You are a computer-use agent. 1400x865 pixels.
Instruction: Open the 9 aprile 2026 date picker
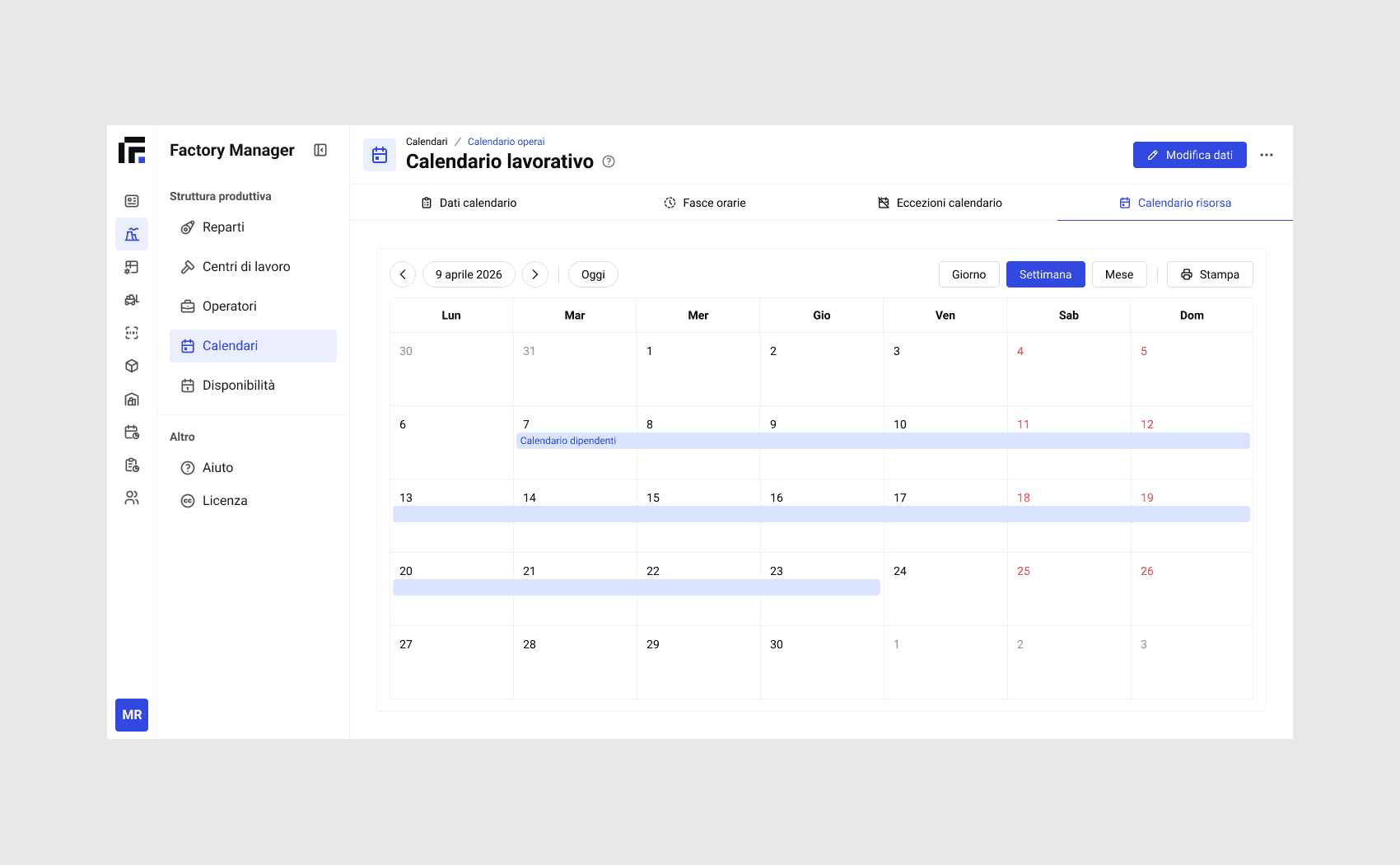coord(469,274)
